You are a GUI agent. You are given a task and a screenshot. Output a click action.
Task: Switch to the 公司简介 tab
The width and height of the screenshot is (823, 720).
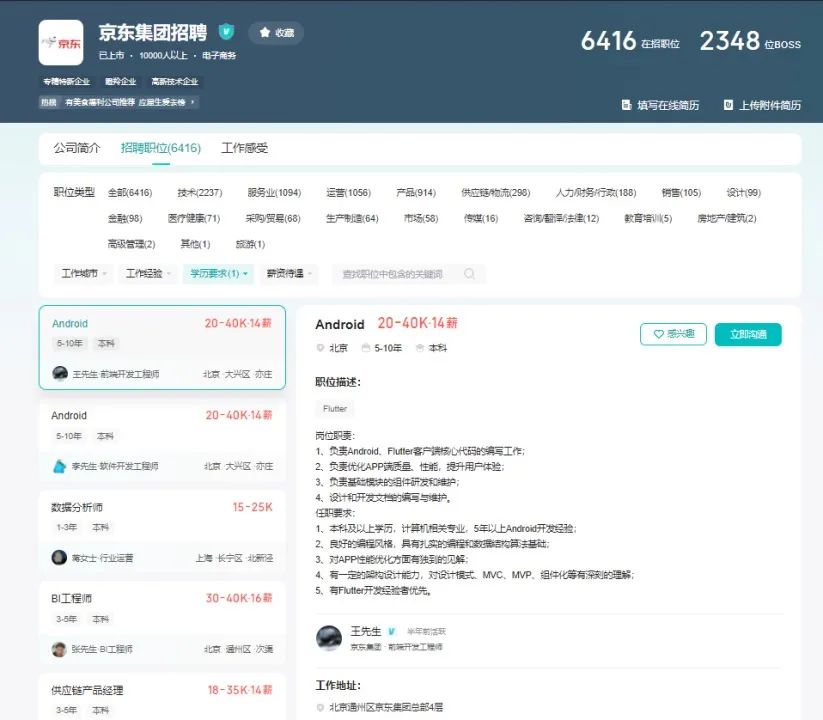point(77,148)
